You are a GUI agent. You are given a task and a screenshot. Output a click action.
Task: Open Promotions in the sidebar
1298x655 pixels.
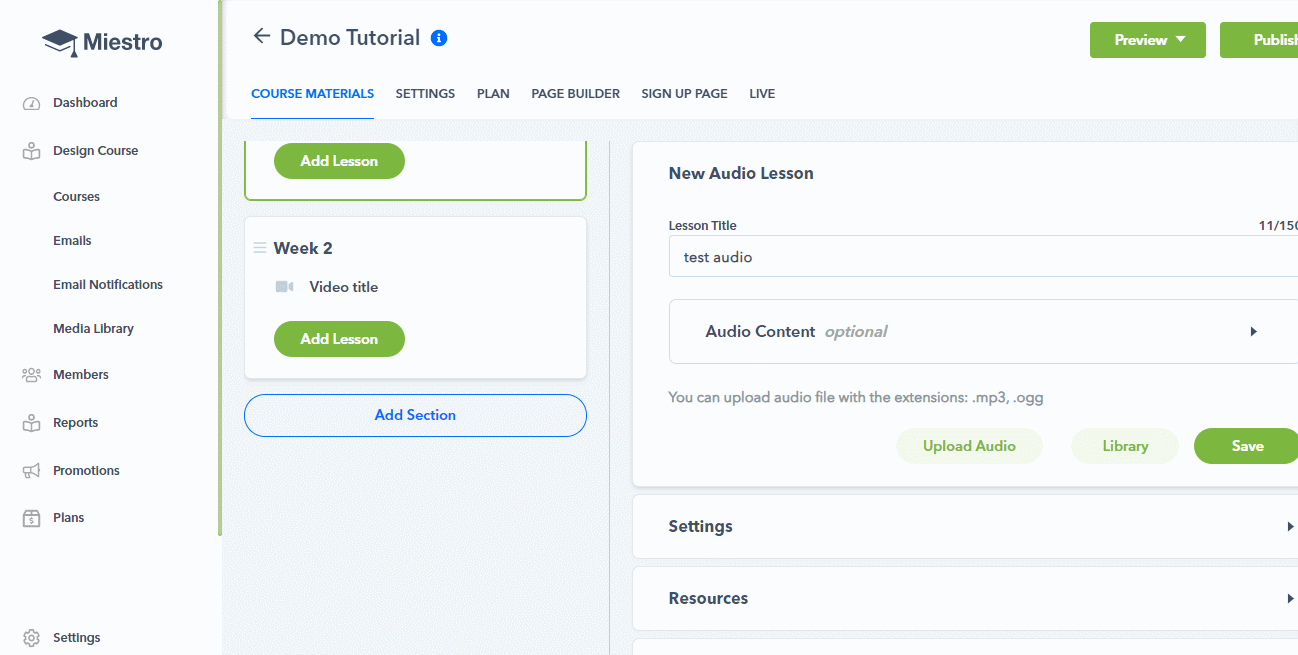click(86, 471)
